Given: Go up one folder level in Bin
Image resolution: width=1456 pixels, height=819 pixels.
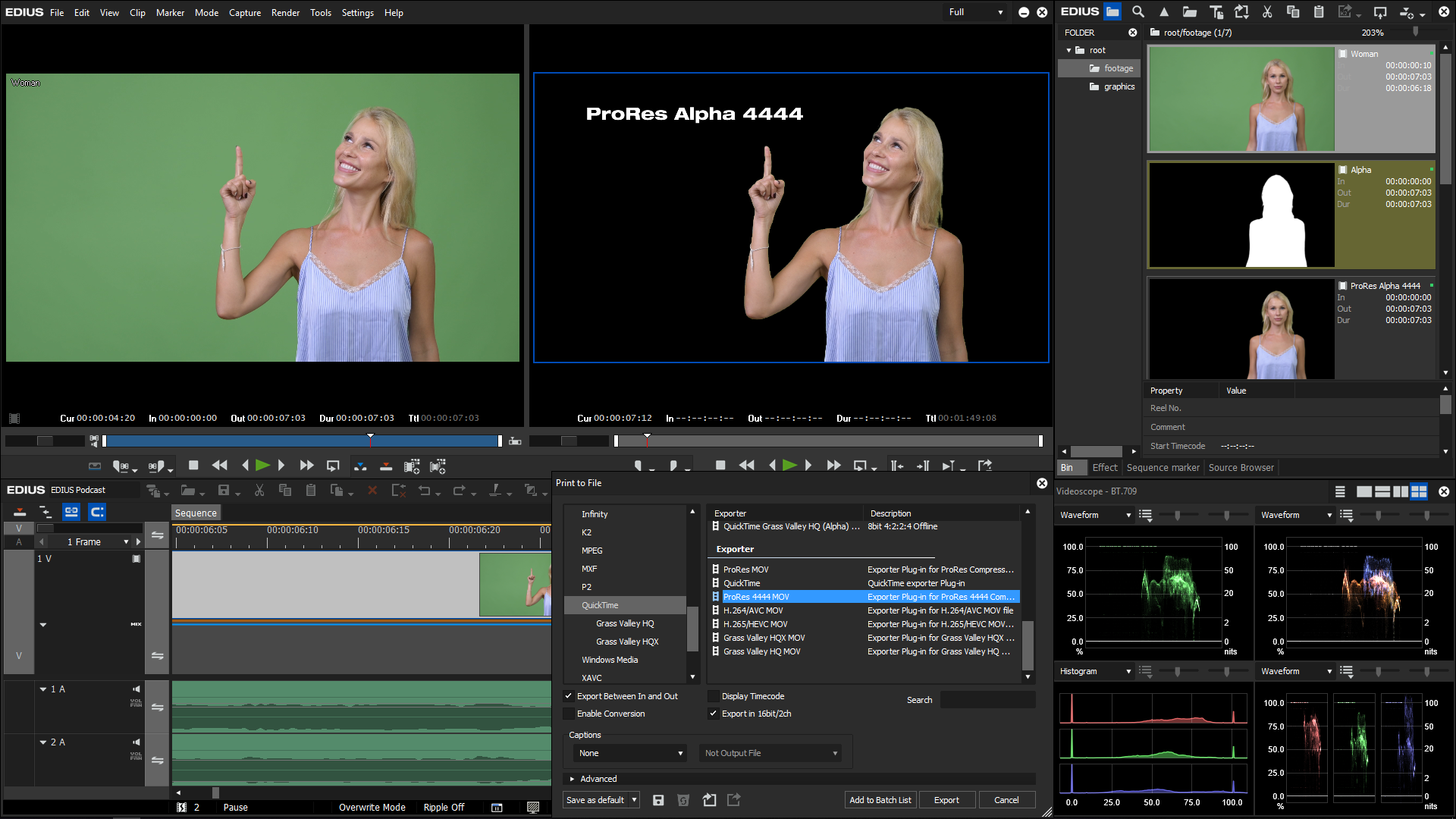Looking at the screenshot, I should click(x=1164, y=11).
